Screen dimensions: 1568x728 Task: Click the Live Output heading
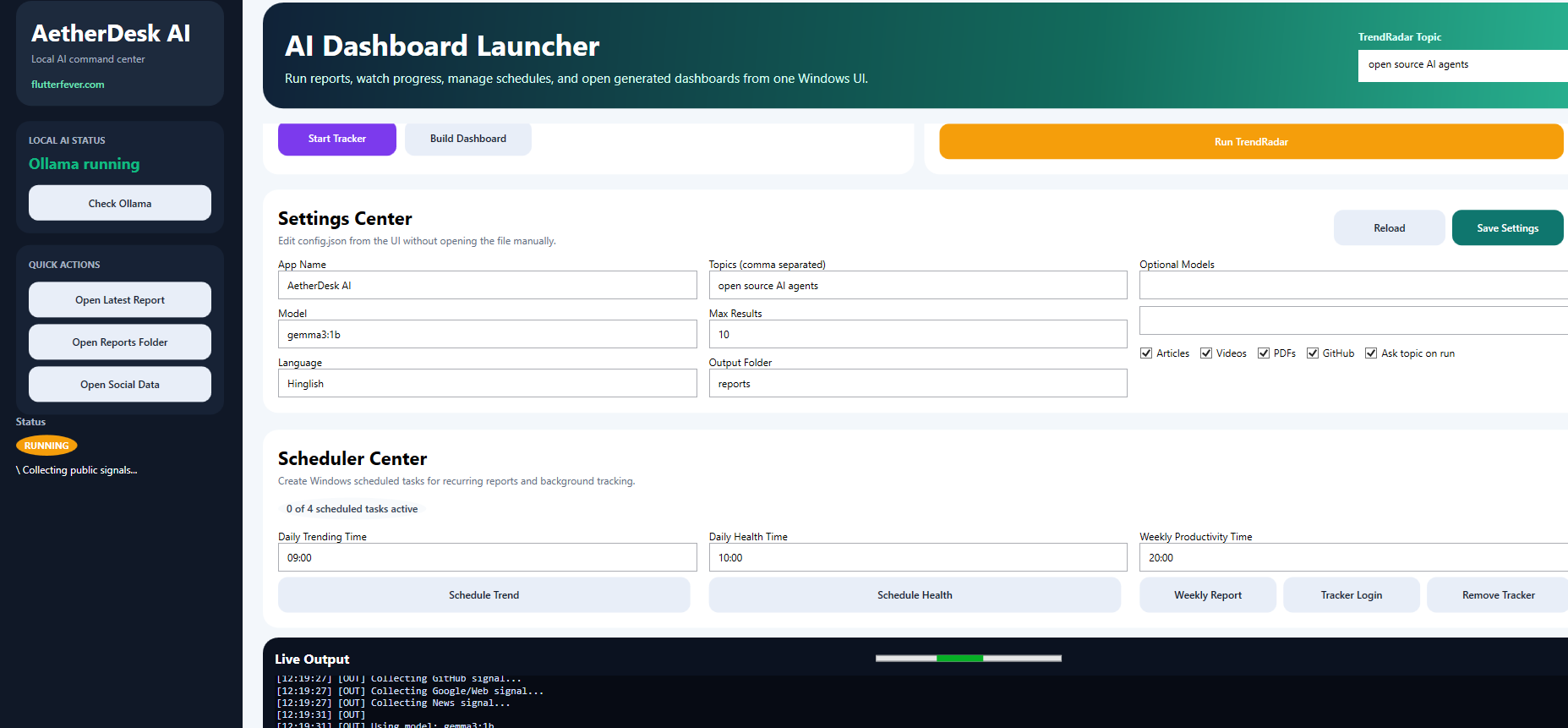point(312,659)
